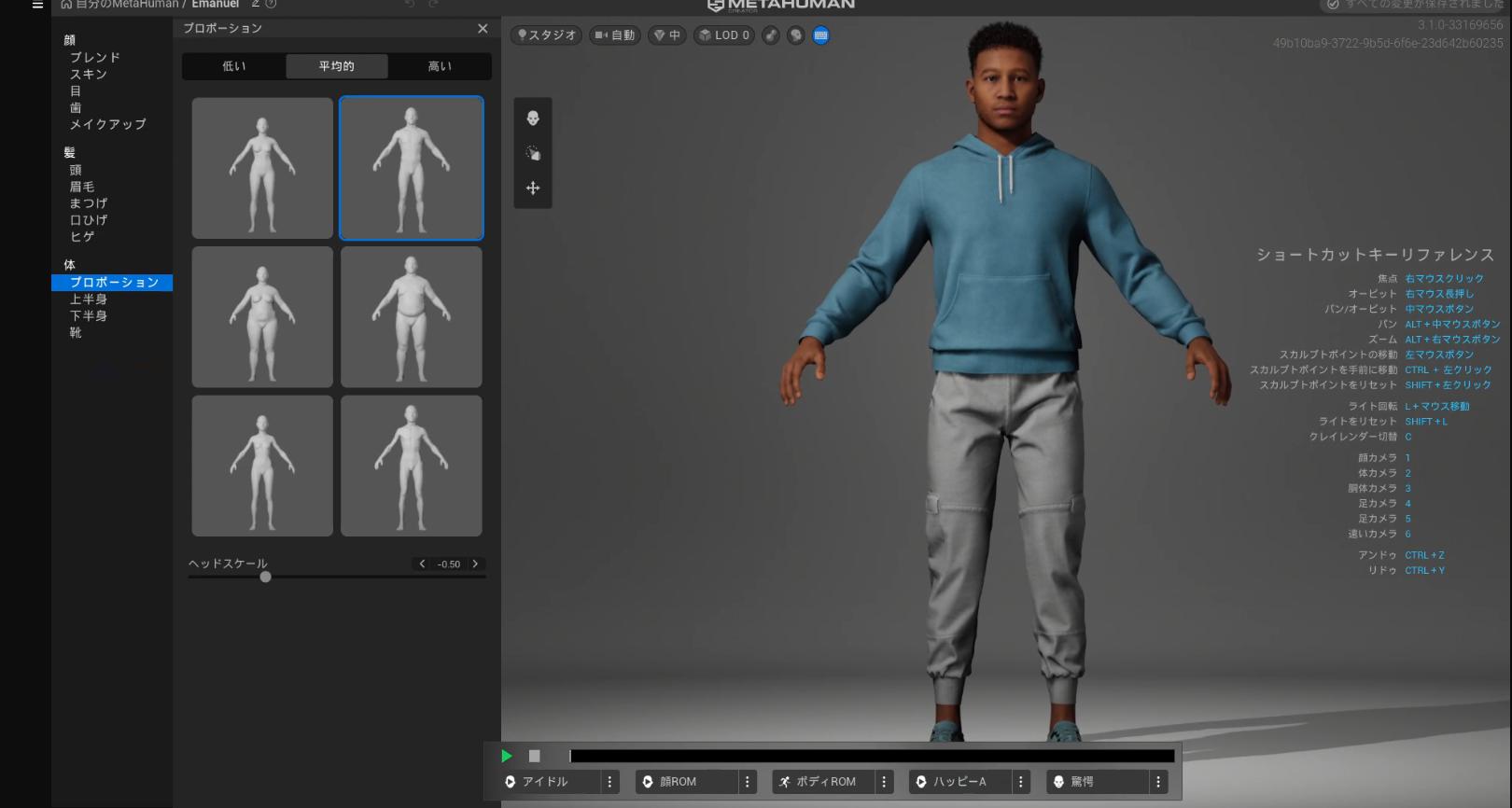Click the stop animation square button

[x=535, y=756]
